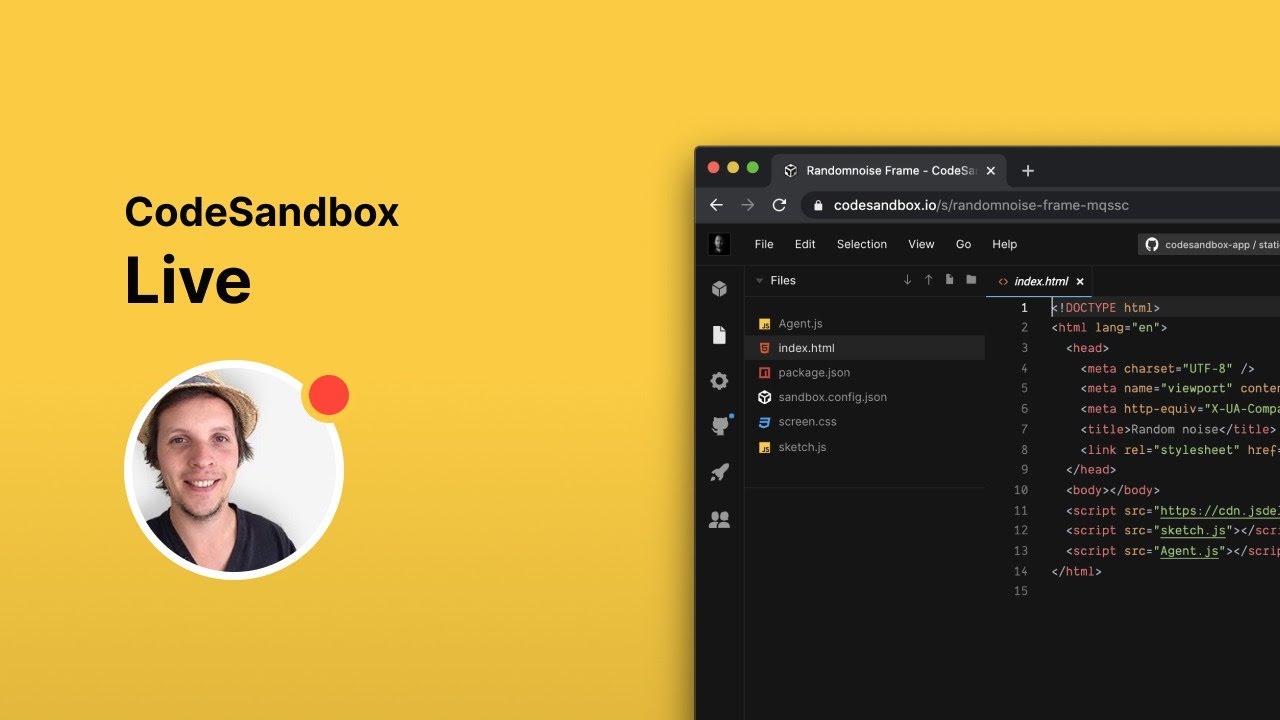Select index.html in the file tree
This screenshot has width=1280, height=720.
tap(865, 348)
